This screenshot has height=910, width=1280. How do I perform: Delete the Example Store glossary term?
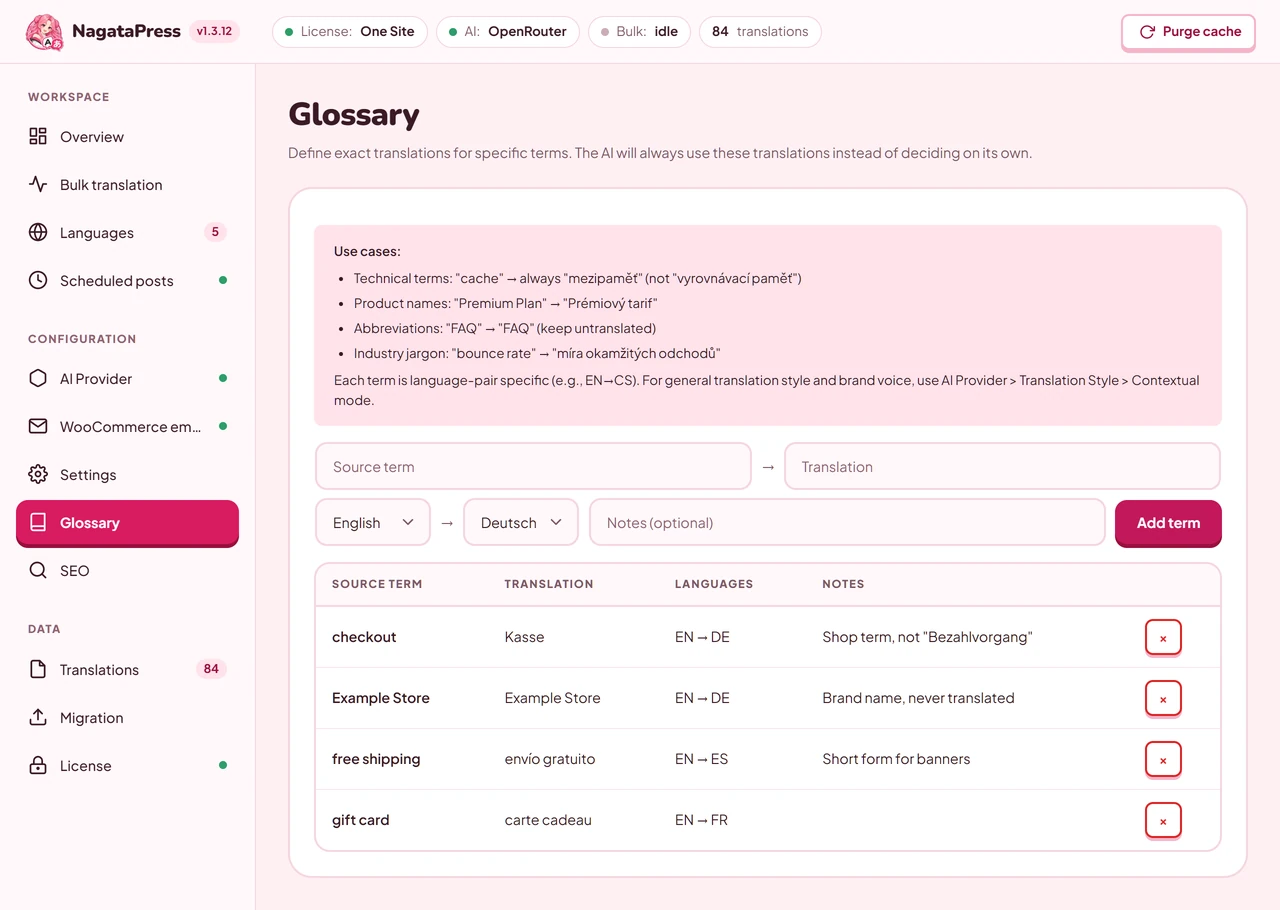1163,698
